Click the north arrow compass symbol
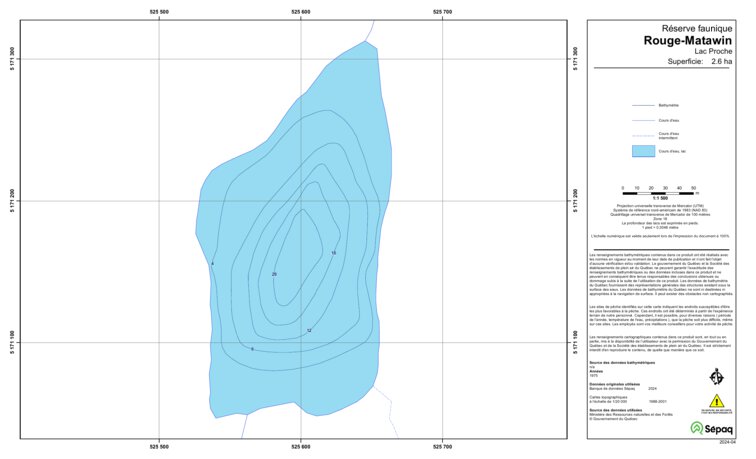Viewport: 756px width, 459px height. (x=716, y=377)
